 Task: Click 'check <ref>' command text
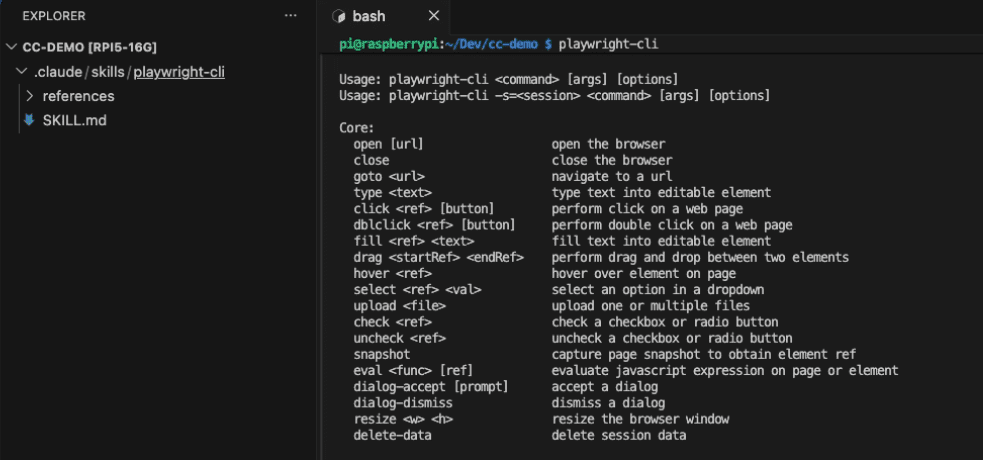[392, 322]
